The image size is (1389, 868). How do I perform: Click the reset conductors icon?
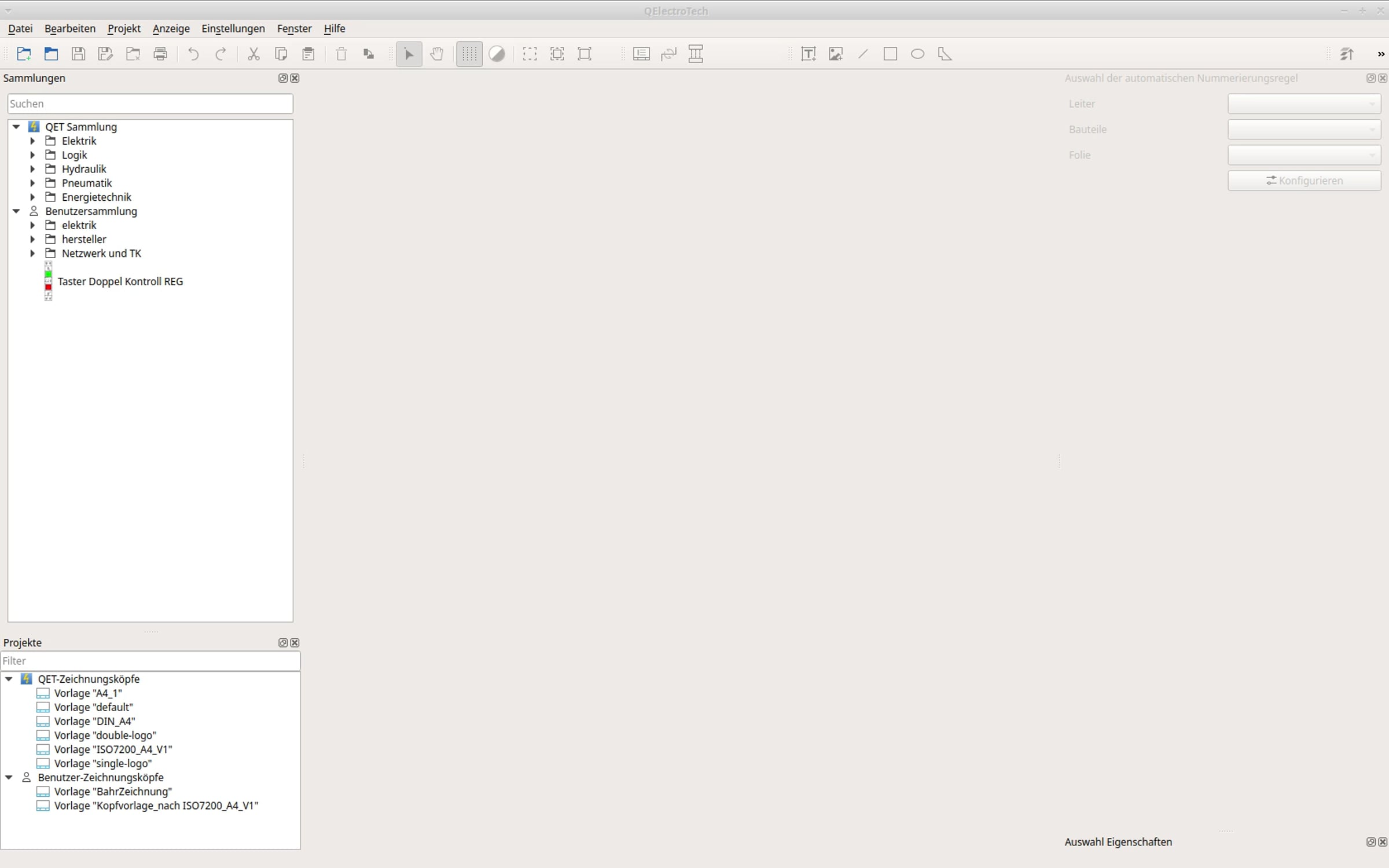(668, 54)
